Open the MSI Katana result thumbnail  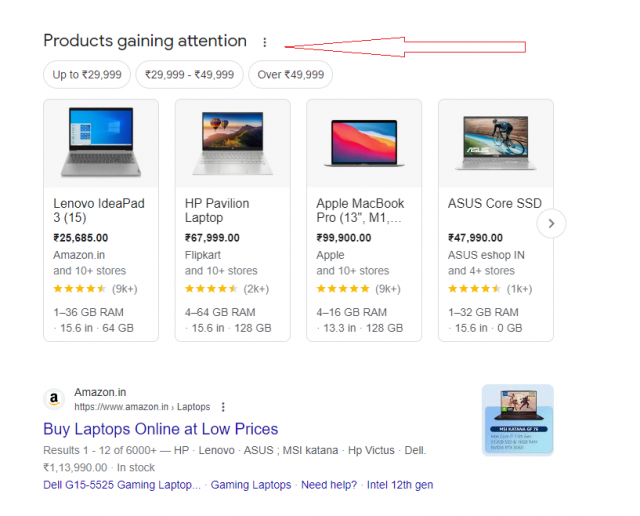518,420
